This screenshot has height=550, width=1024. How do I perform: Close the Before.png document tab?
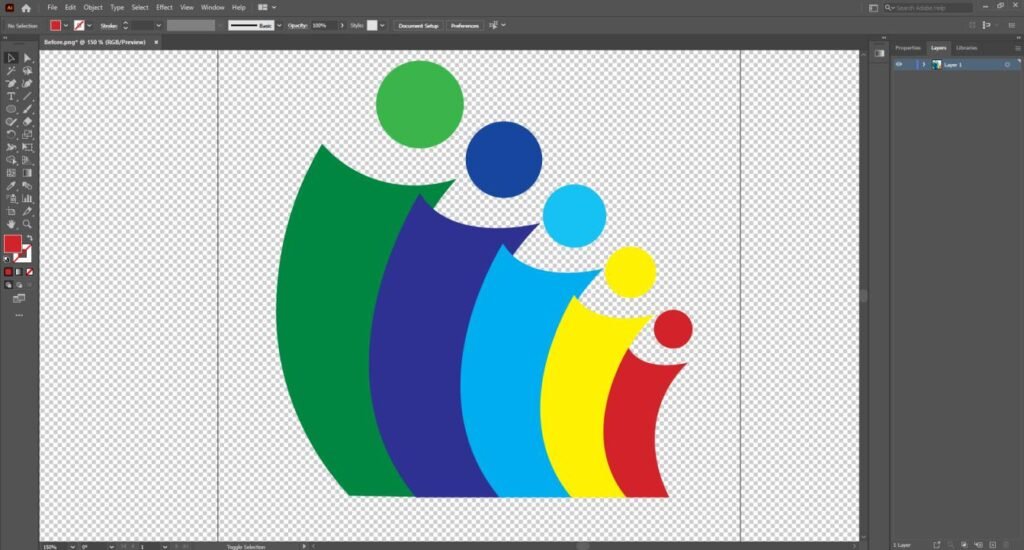coord(156,42)
